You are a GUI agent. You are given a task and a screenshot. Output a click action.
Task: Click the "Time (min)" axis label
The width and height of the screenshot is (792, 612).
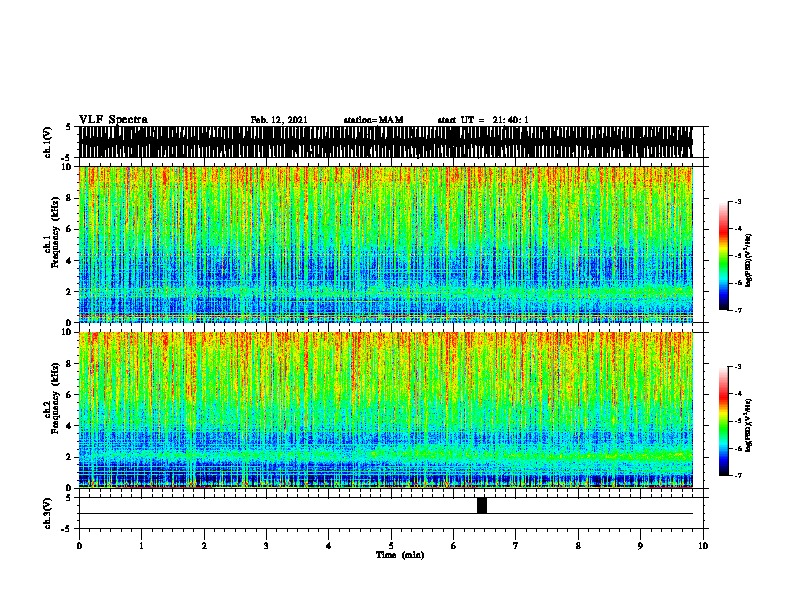[x=400, y=555]
